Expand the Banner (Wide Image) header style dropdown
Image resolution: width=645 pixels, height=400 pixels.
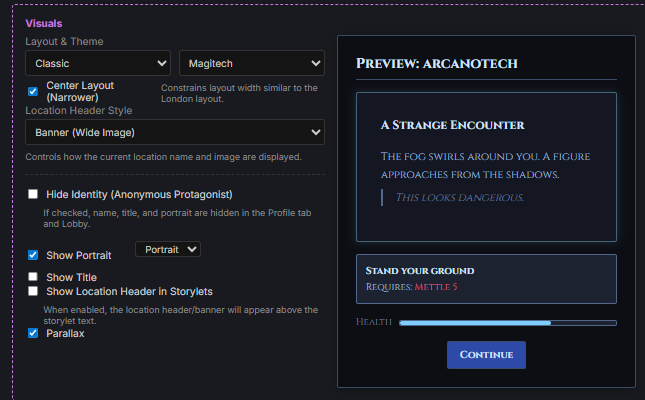coord(175,132)
